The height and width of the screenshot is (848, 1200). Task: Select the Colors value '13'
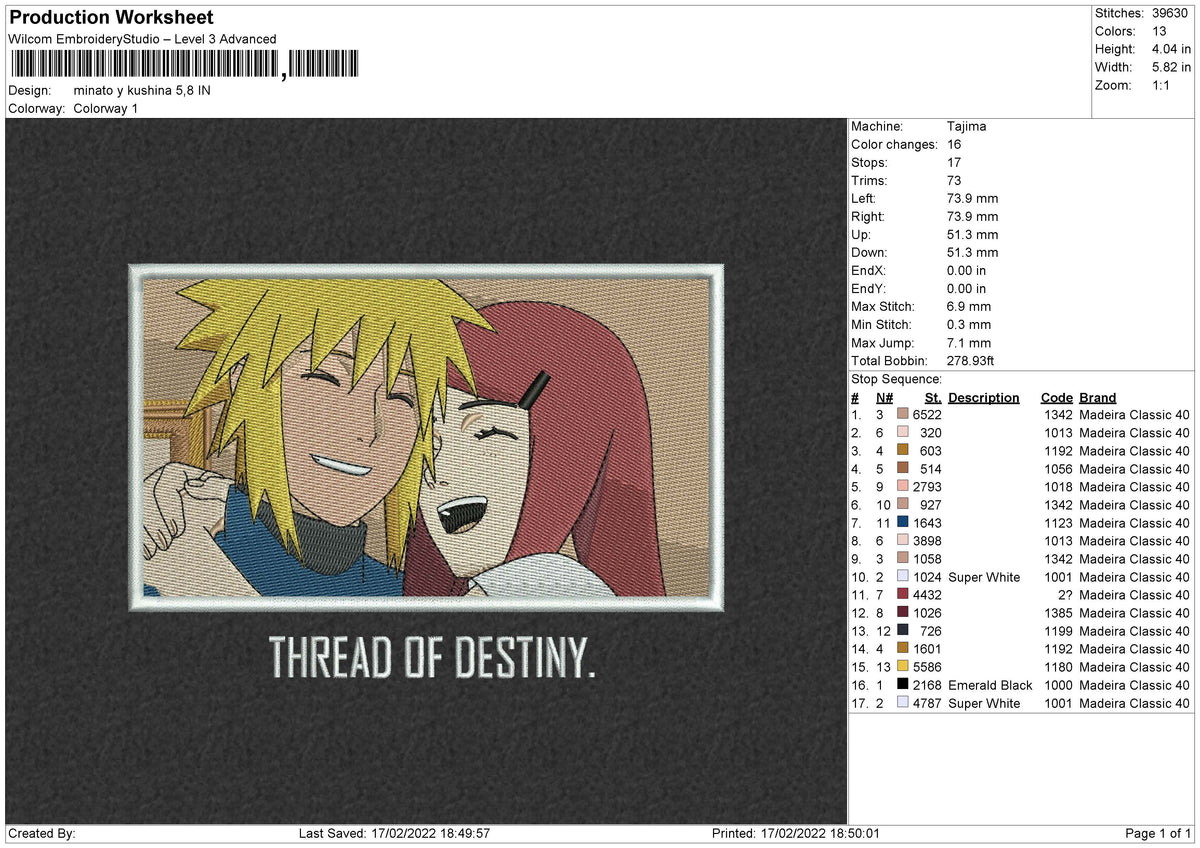1159,31
